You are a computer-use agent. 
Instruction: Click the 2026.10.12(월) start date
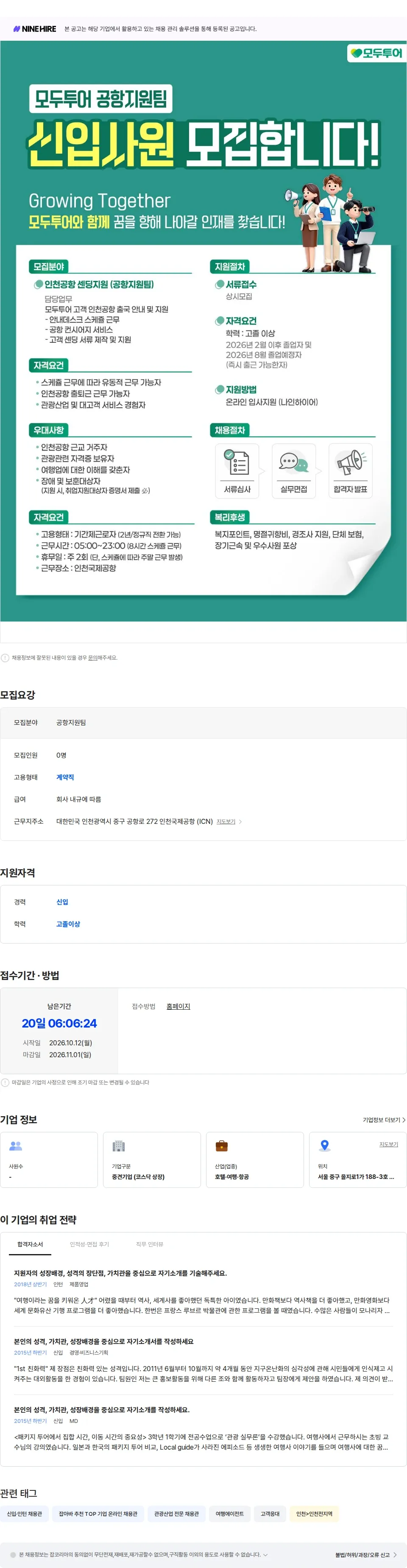click(70, 1043)
